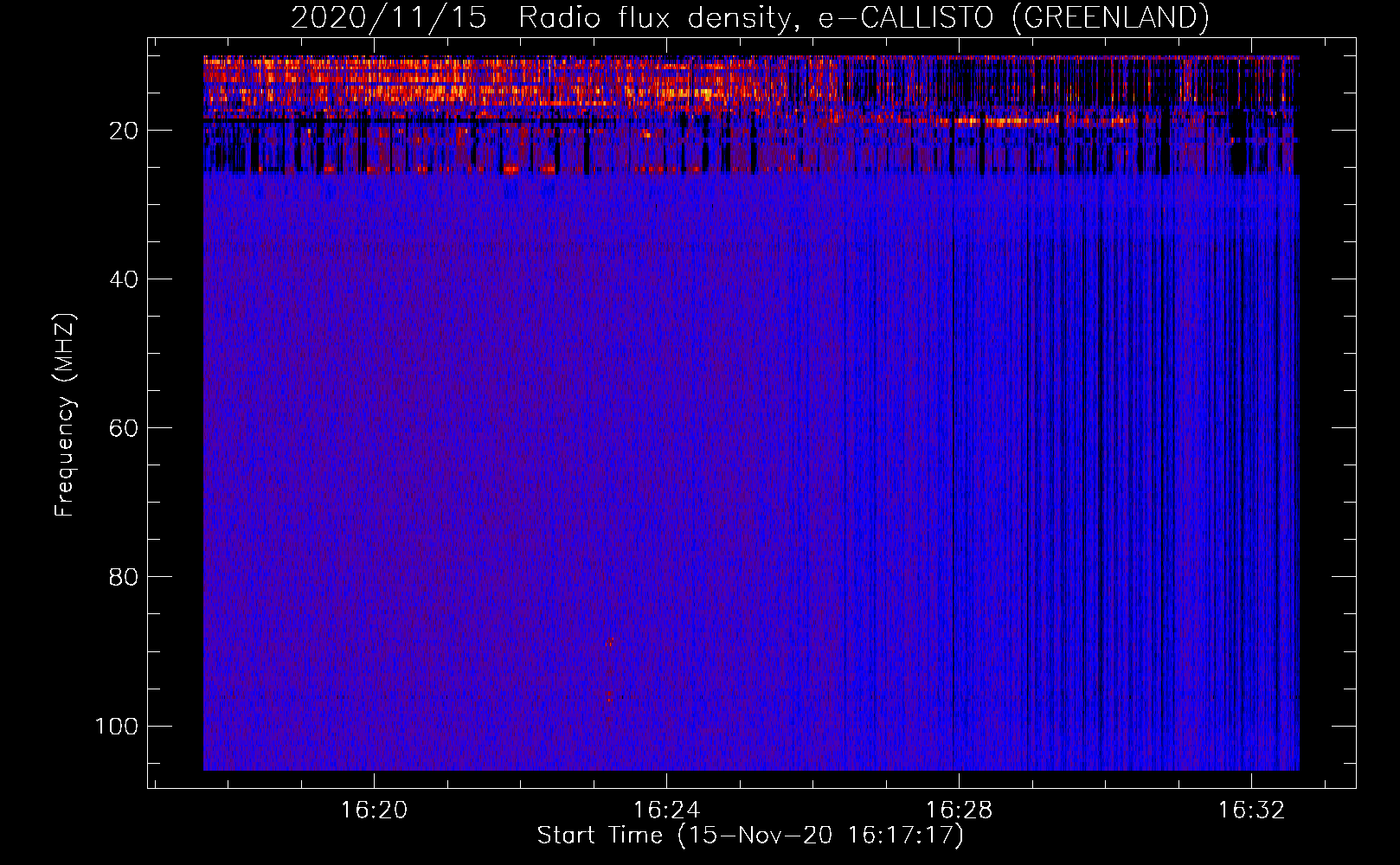
Task: Click the '80' frequency tick label
Action: tap(124, 577)
